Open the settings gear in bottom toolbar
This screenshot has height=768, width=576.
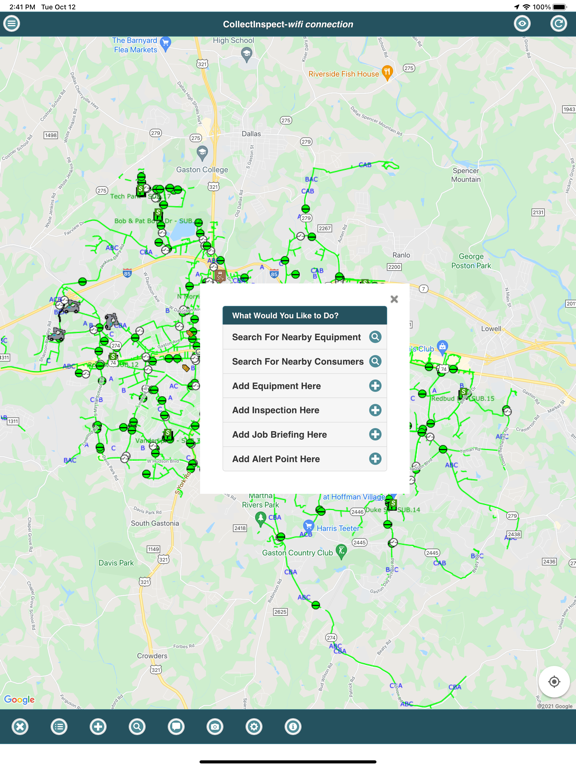(x=254, y=727)
